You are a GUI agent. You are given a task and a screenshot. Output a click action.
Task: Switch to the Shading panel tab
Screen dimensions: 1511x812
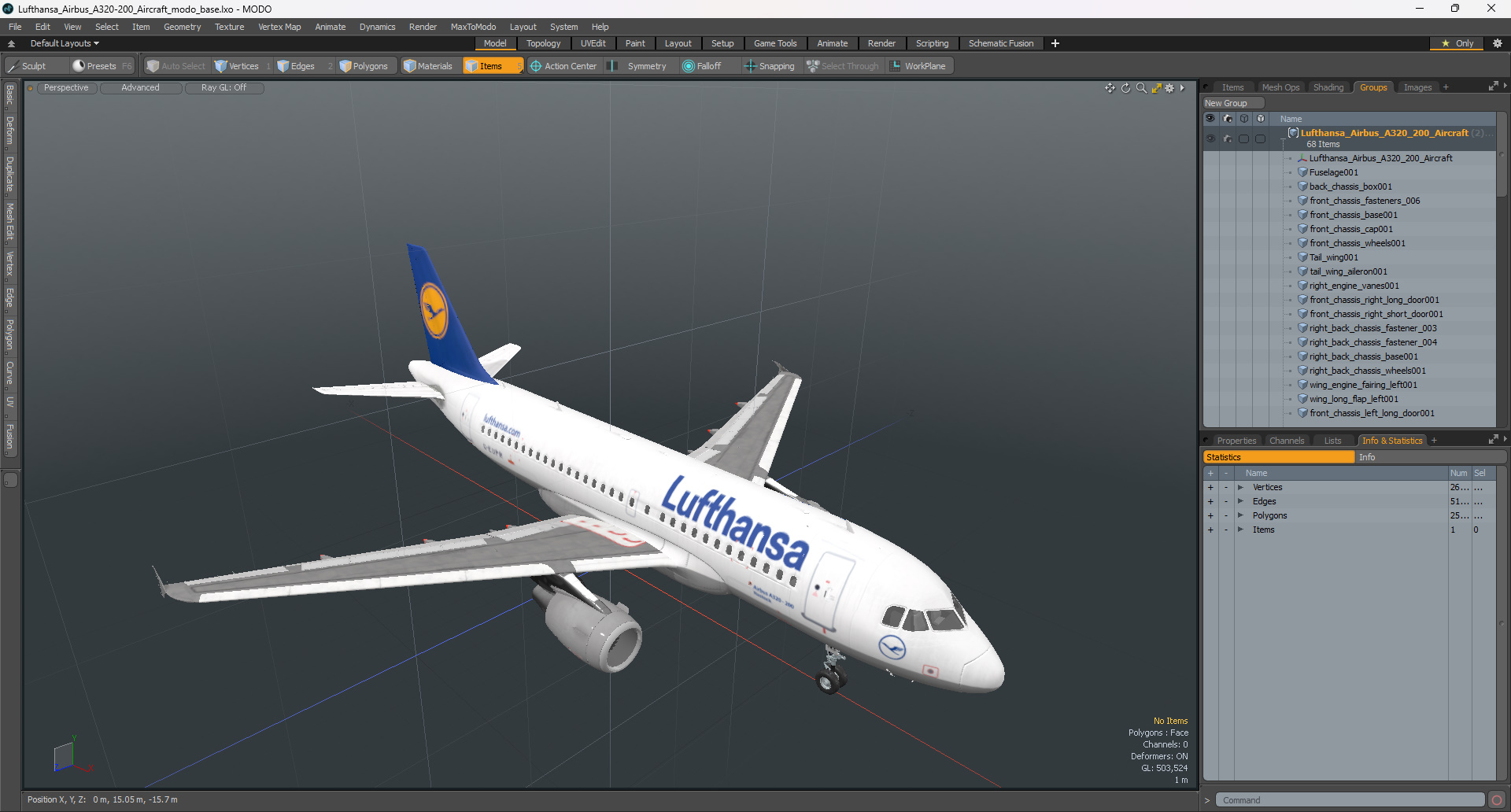point(1328,87)
